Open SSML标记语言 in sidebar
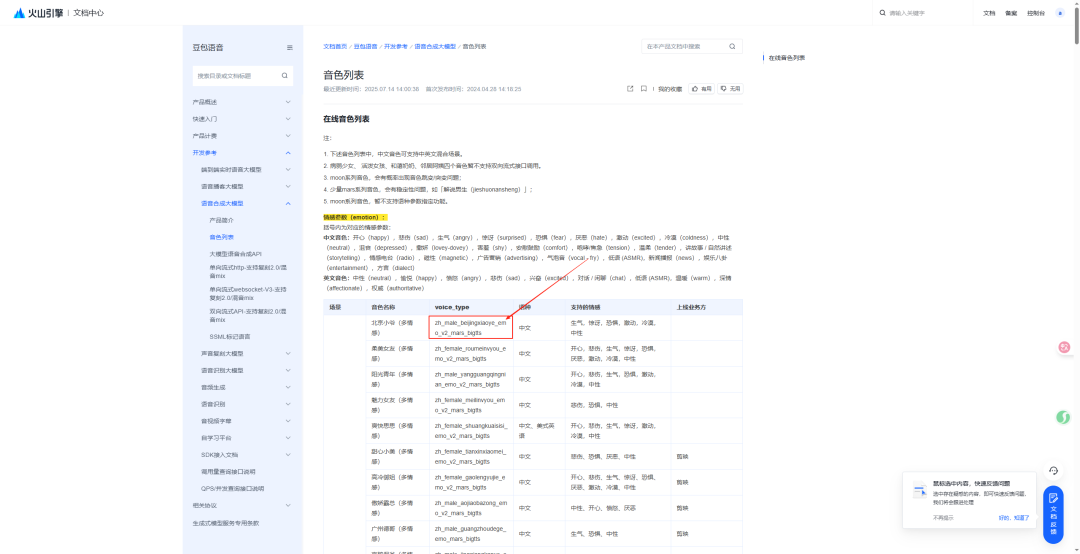The image size is (1080, 554). [x=229, y=337]
